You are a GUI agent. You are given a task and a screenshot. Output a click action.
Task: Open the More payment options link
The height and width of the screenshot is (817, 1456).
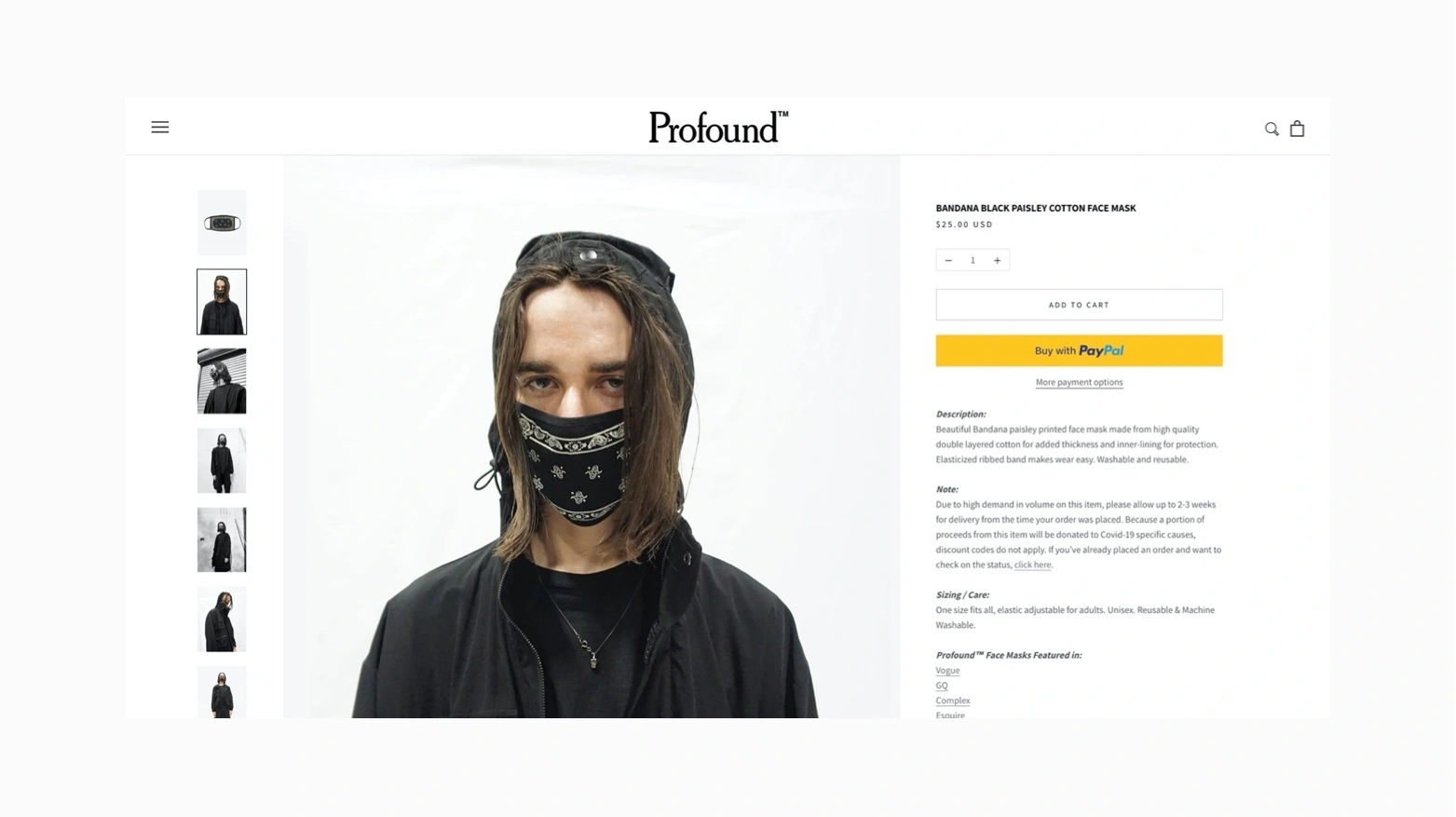coord(1079,382)
